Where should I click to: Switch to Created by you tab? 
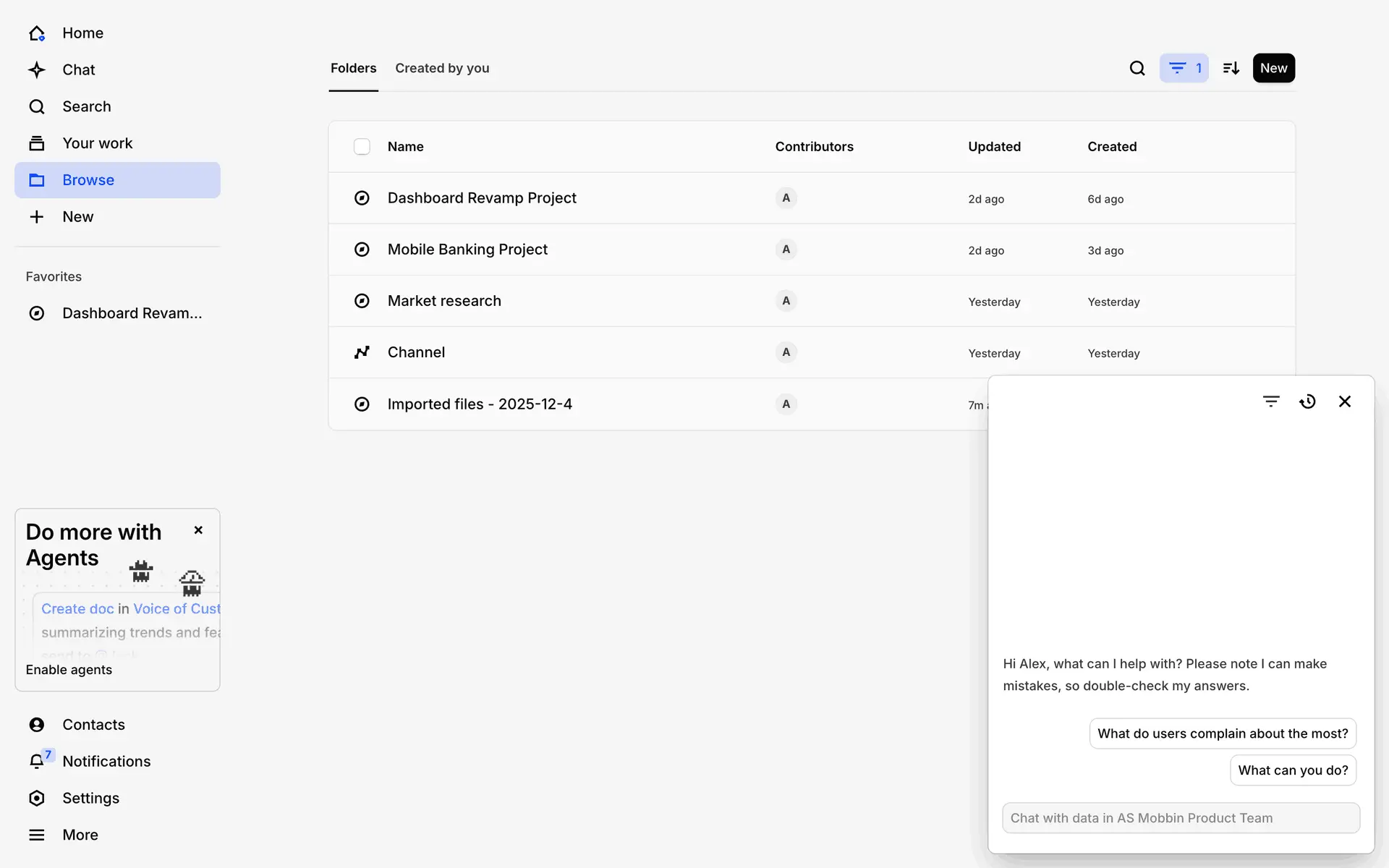(442, 68)
